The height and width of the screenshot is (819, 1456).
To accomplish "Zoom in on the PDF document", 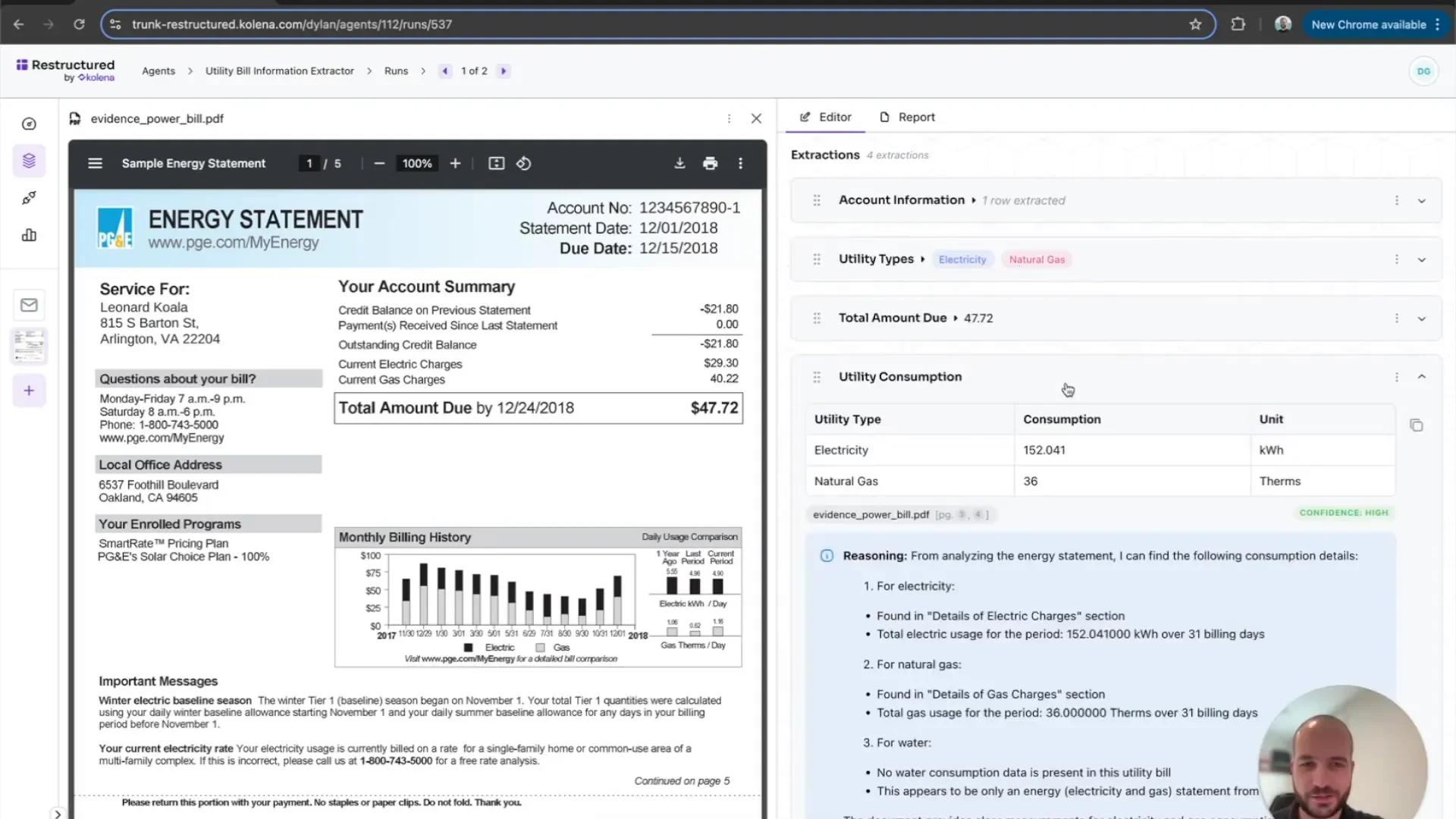I will [455, 163].
